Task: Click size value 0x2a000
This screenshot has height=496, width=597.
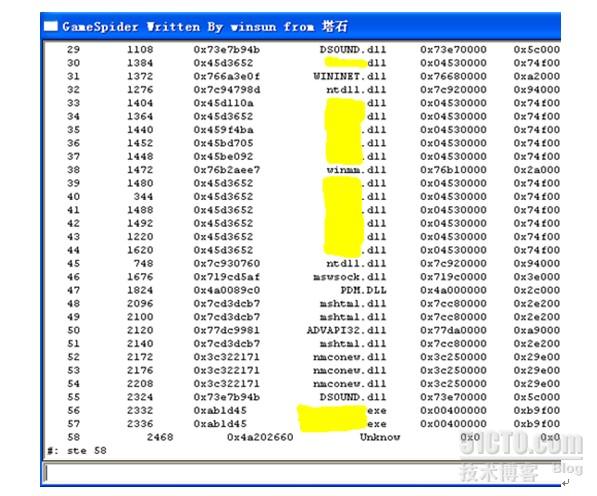Action: coord(536,170)
